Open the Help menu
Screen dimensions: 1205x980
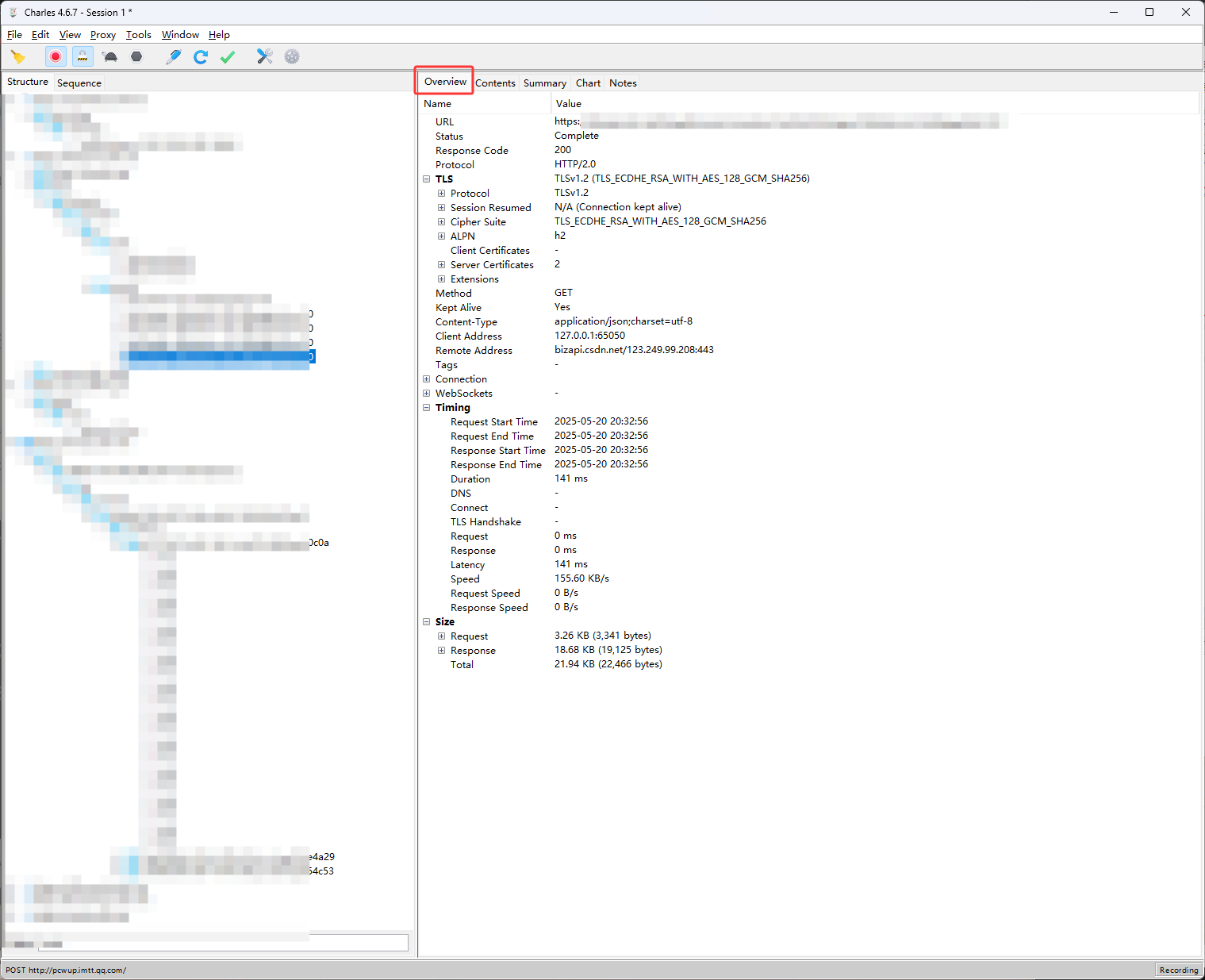coord(219,35)
